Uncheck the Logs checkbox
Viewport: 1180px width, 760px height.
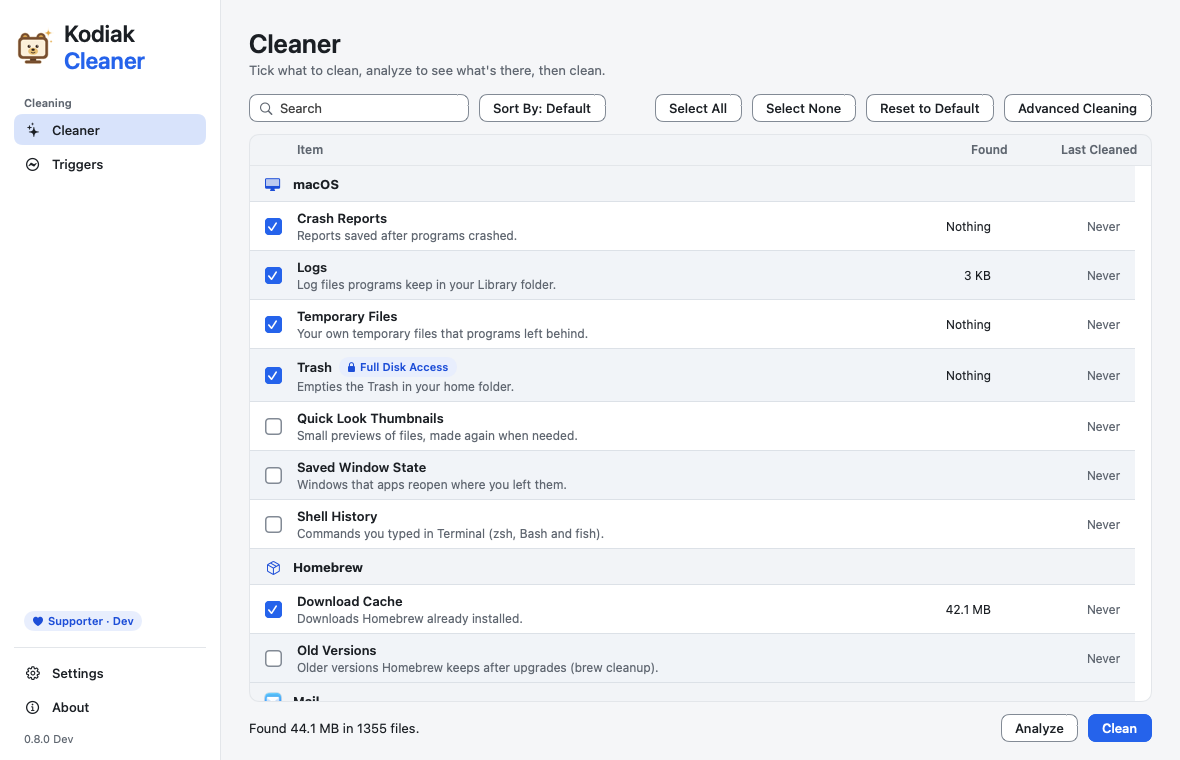click(x=273, y=275)
